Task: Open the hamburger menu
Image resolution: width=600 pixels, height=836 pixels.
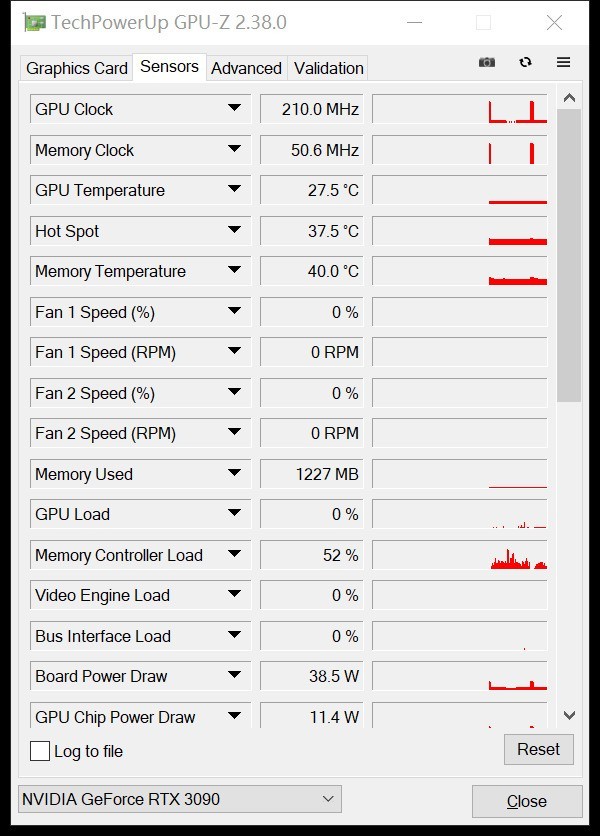Action: point(563,62)
